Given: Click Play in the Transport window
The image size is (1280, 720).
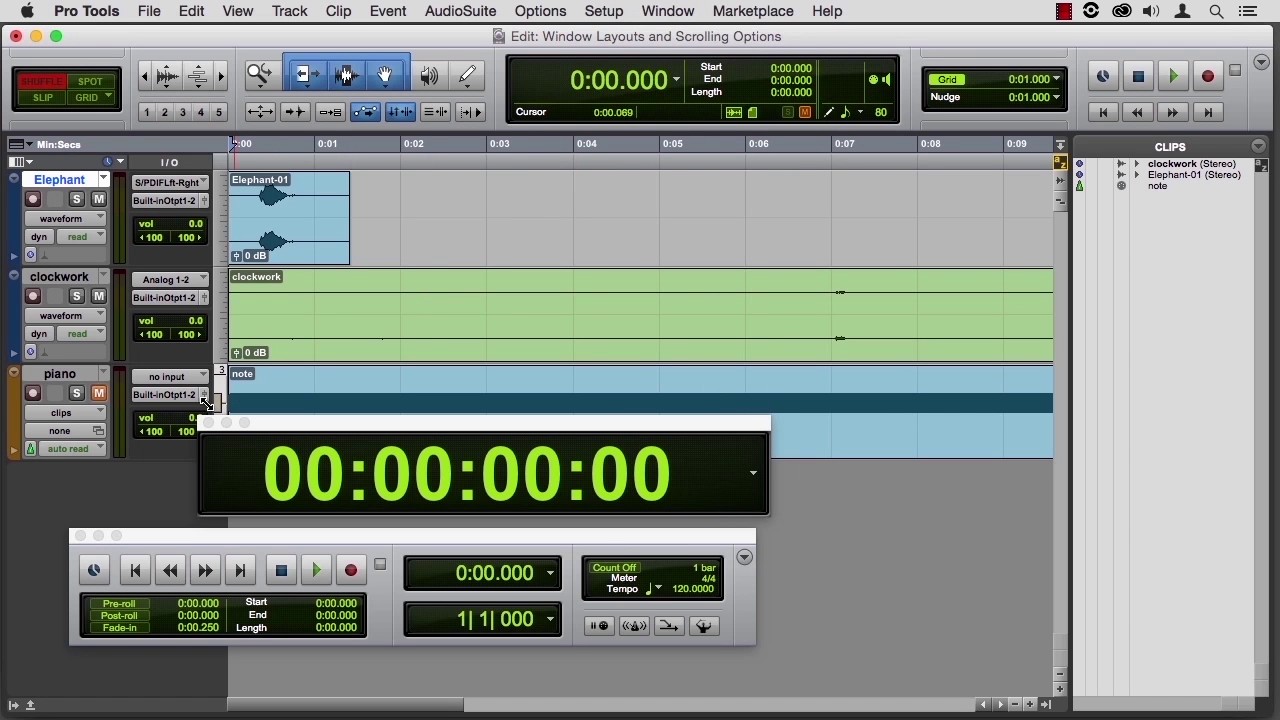Looking at the screenshot, I should click(x=316, y=570).
